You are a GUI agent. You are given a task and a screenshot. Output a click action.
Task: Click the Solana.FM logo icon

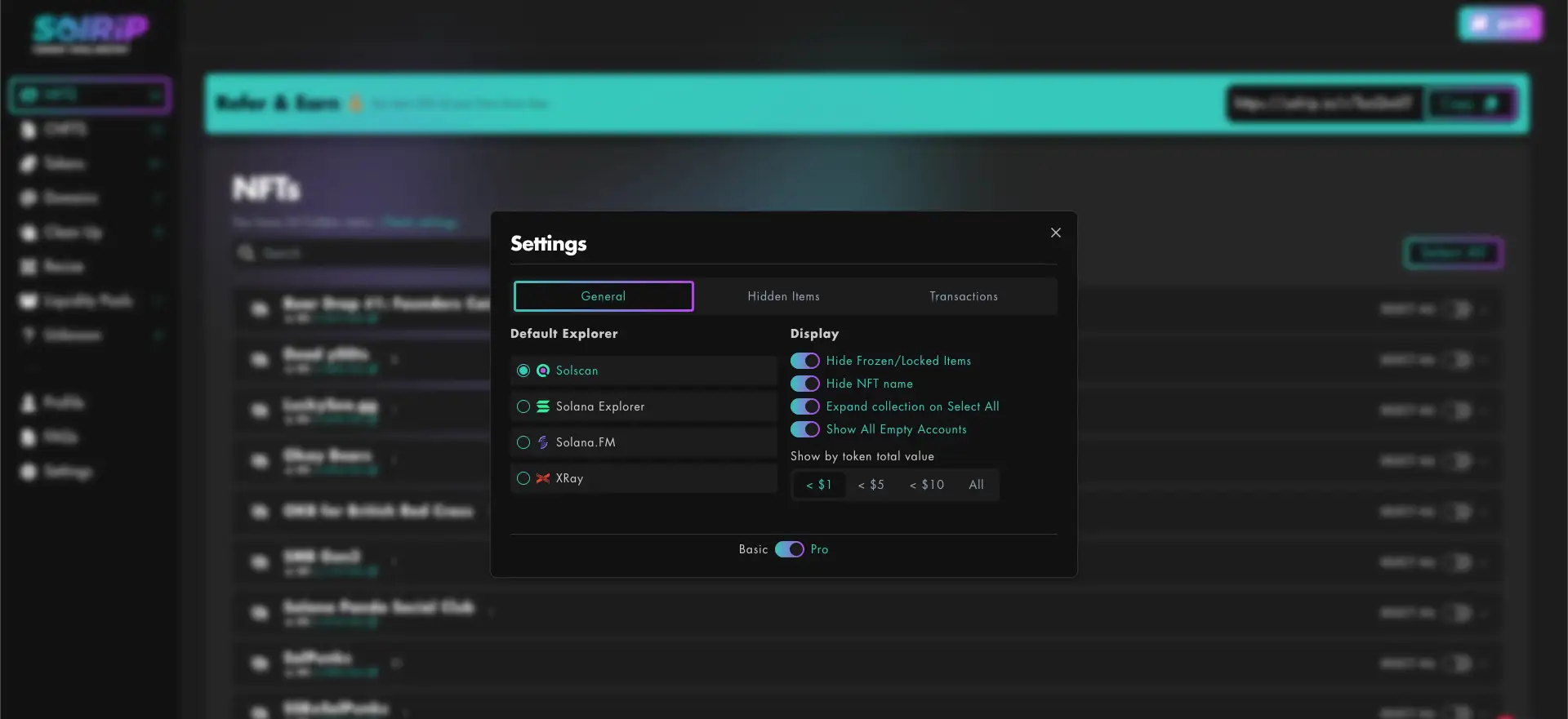click(x=543, y=442)
